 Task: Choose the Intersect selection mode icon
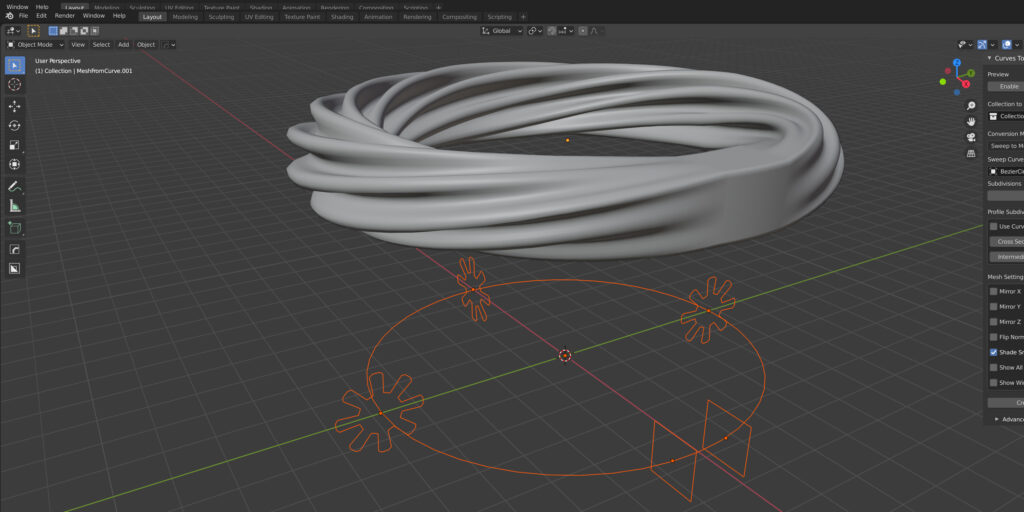click(95, 31)
